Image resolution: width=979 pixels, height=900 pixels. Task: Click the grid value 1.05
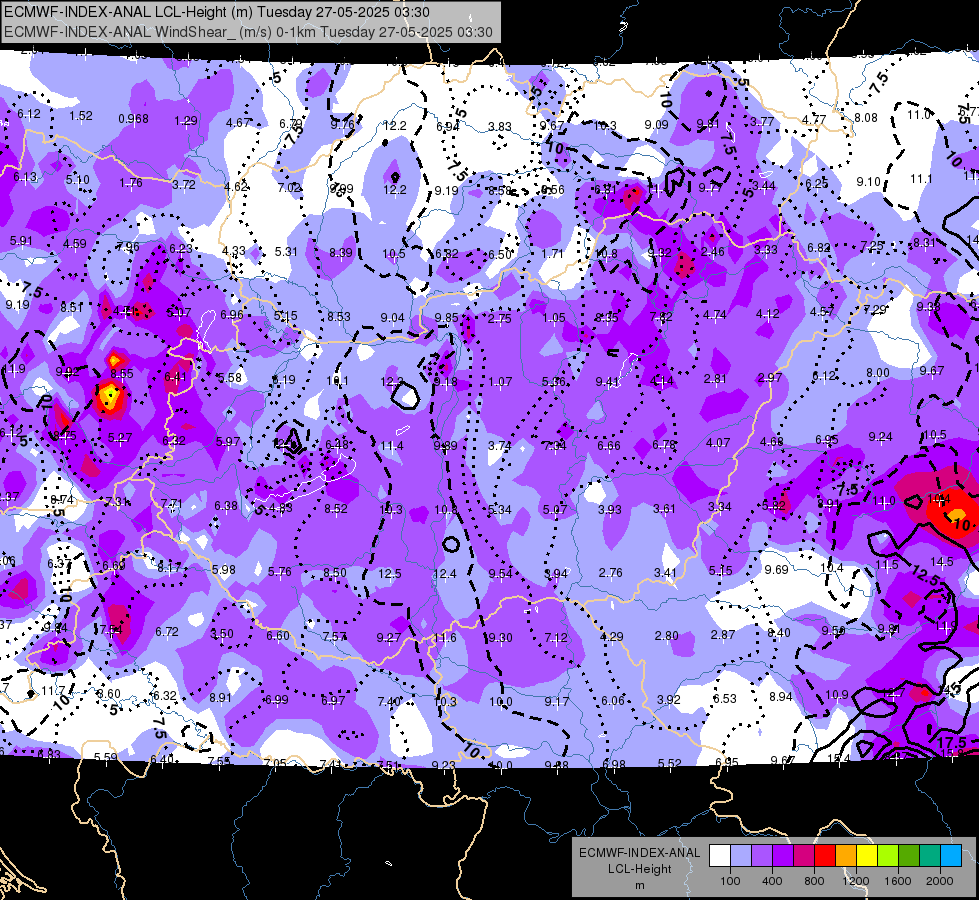[x=554, y=318]
